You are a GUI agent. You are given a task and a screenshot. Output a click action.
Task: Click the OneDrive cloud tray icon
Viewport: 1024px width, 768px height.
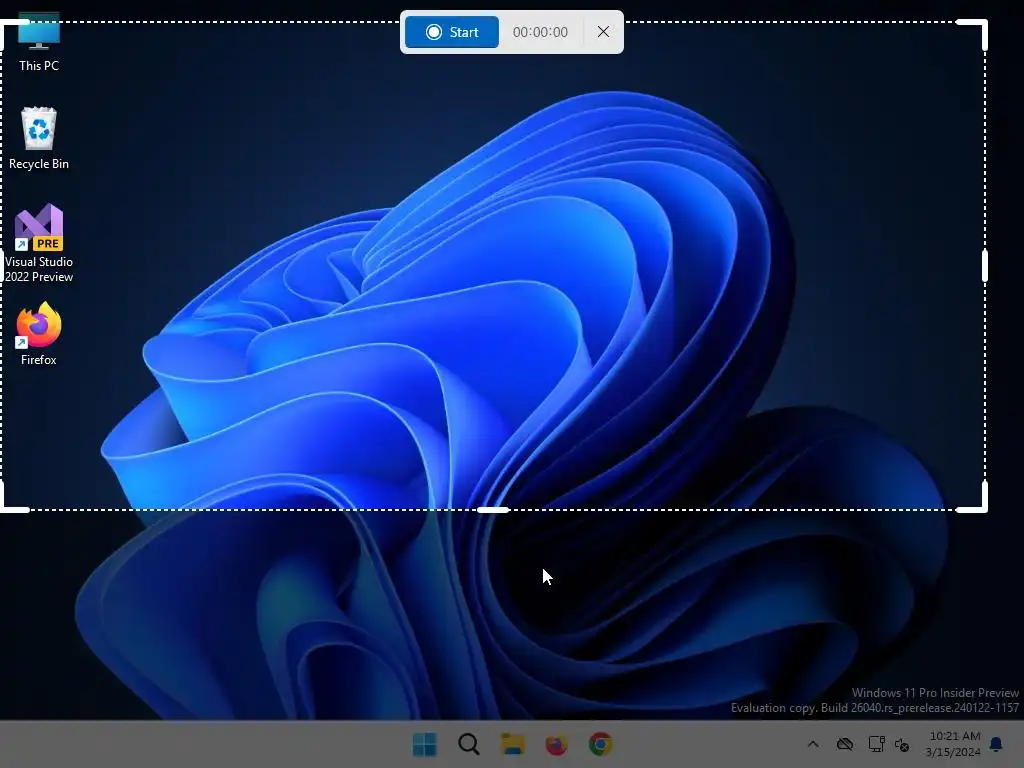pyautogui.click(x=845, y=744)
